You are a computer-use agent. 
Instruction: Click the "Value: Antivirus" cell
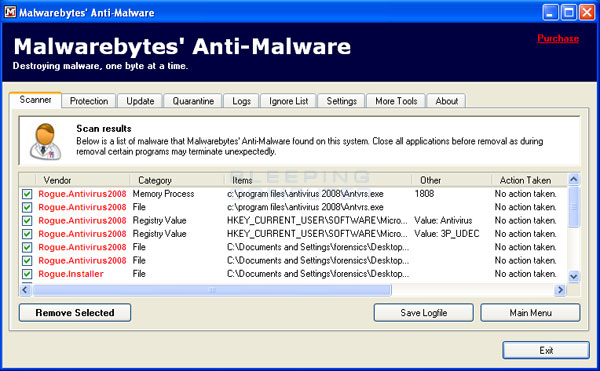pyautogui.click(x=443, y=221)
